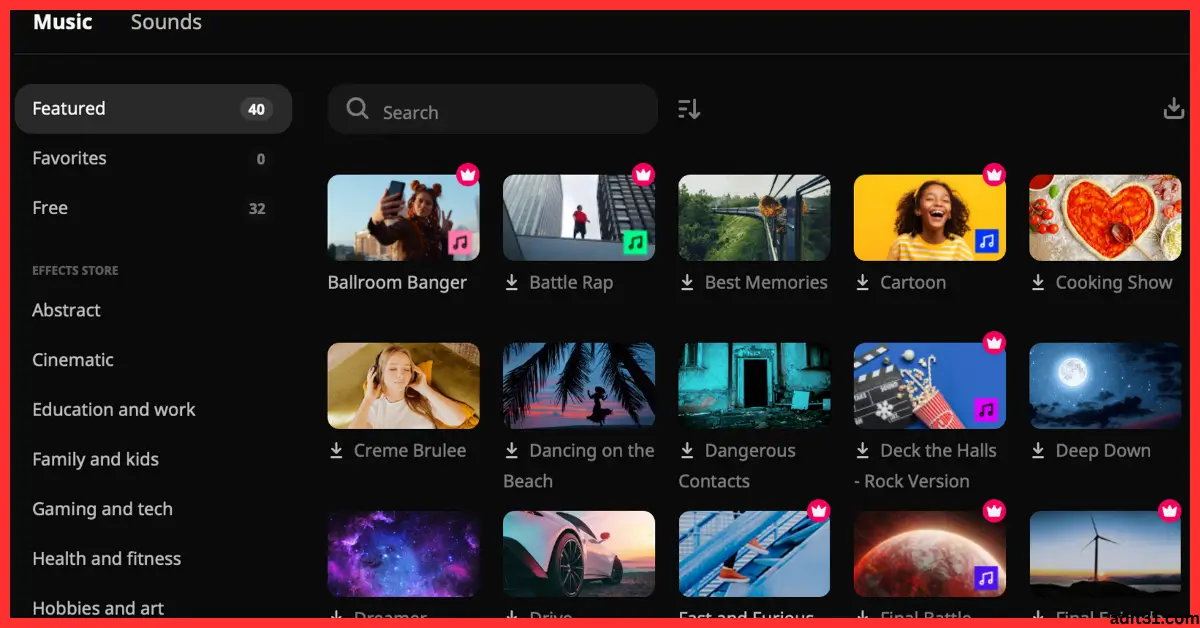Click the magnifier icon in search box
The width and height of the screenshot is (1200, 628).
358,109
